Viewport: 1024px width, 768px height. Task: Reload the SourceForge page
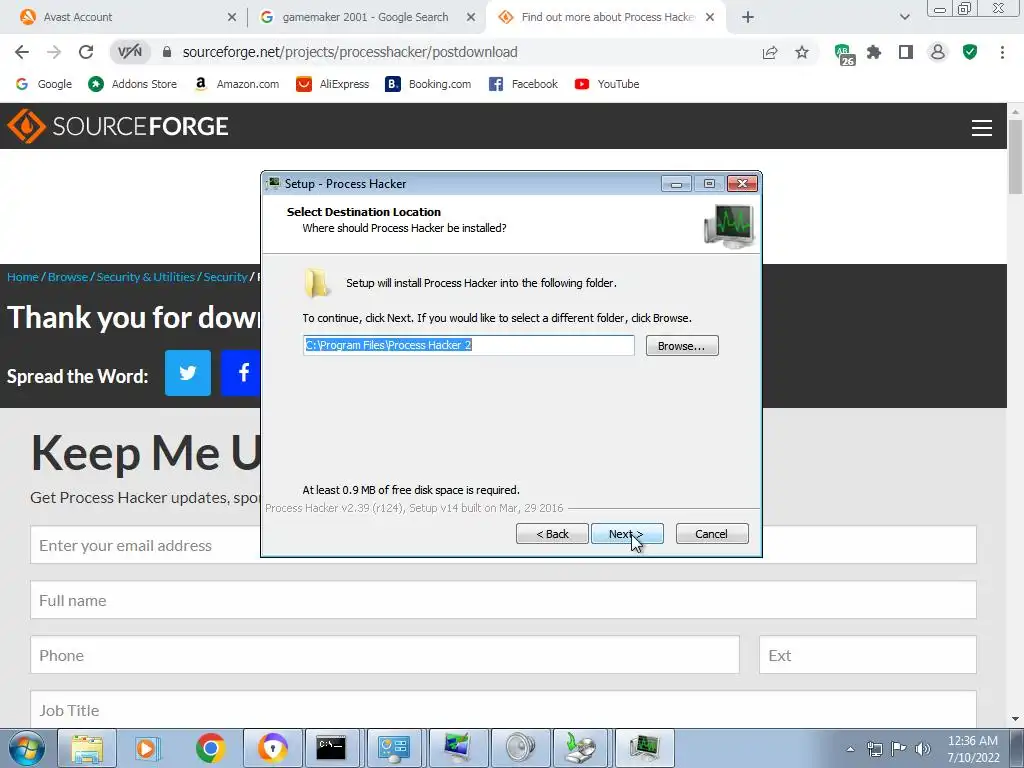[86, 52]
